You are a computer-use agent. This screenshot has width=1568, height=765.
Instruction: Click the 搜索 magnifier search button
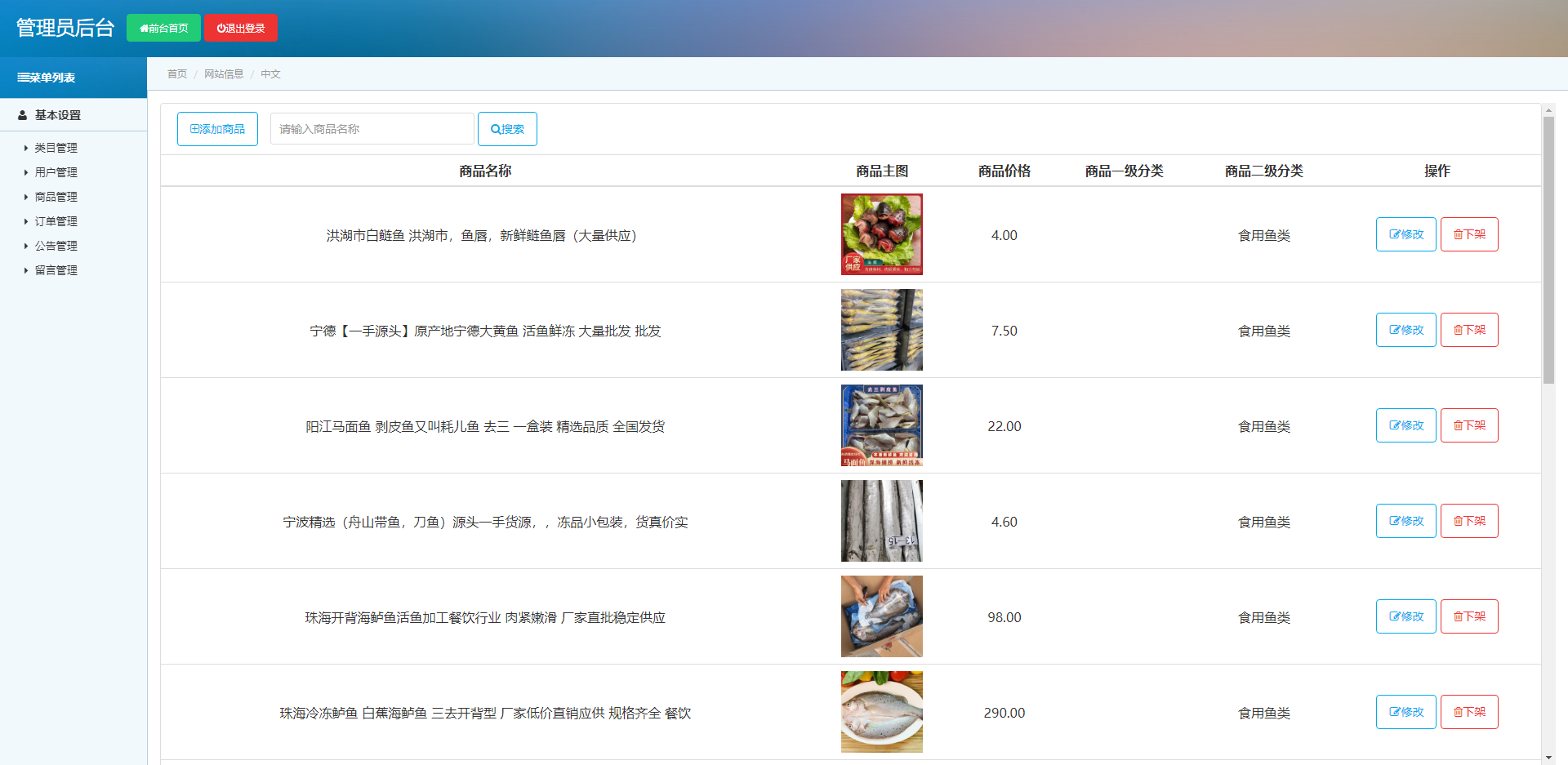tap(507, 129)
